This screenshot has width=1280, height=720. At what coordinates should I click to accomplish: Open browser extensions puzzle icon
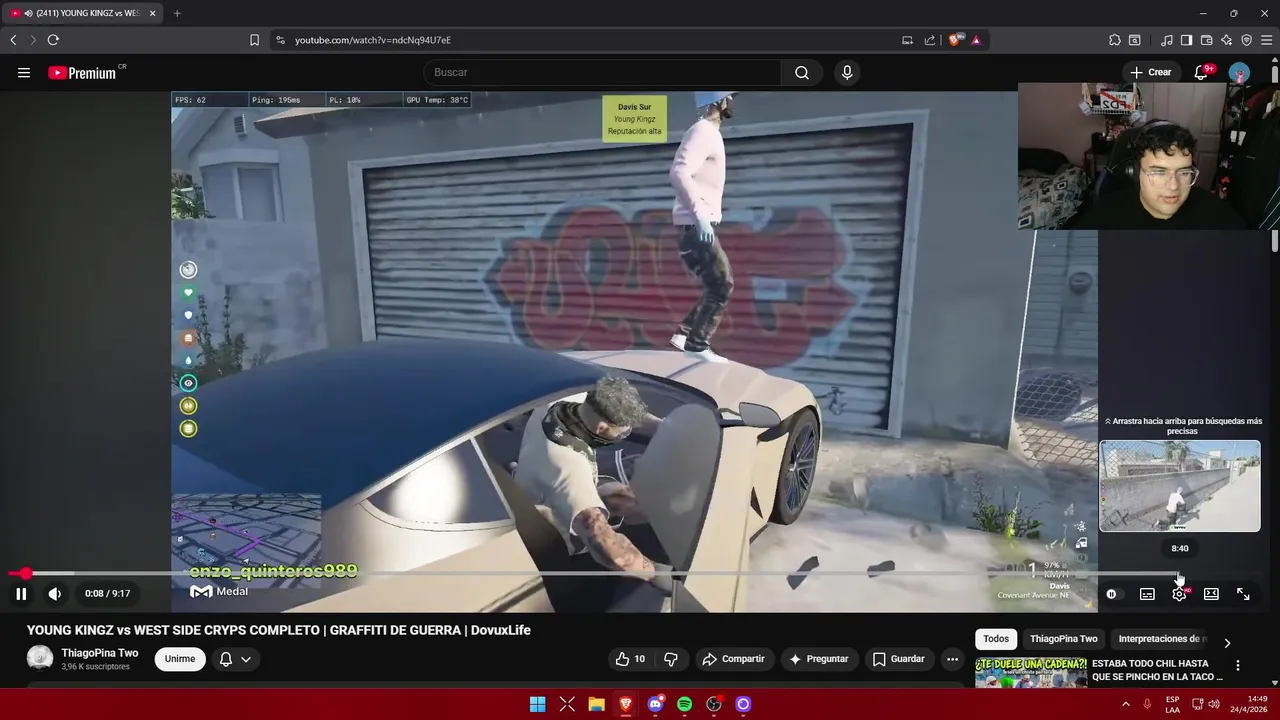1115,40
